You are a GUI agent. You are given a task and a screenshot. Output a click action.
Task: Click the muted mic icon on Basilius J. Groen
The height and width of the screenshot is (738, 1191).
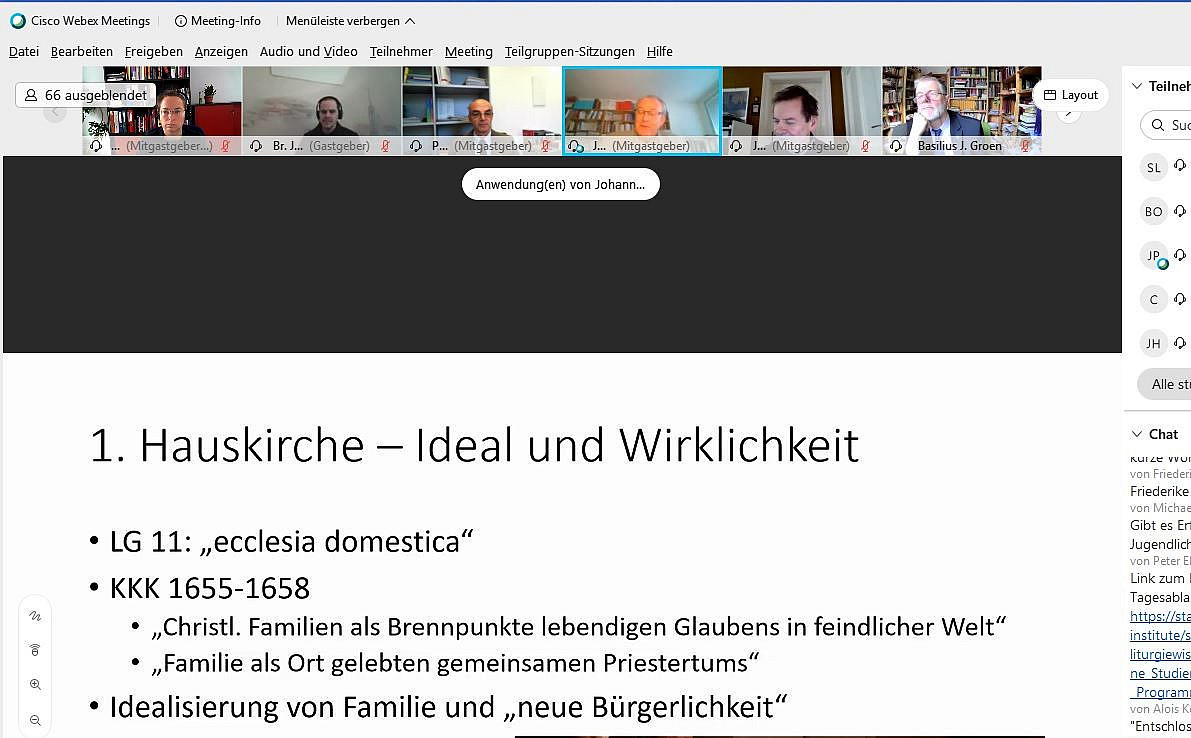(1025, 146)
